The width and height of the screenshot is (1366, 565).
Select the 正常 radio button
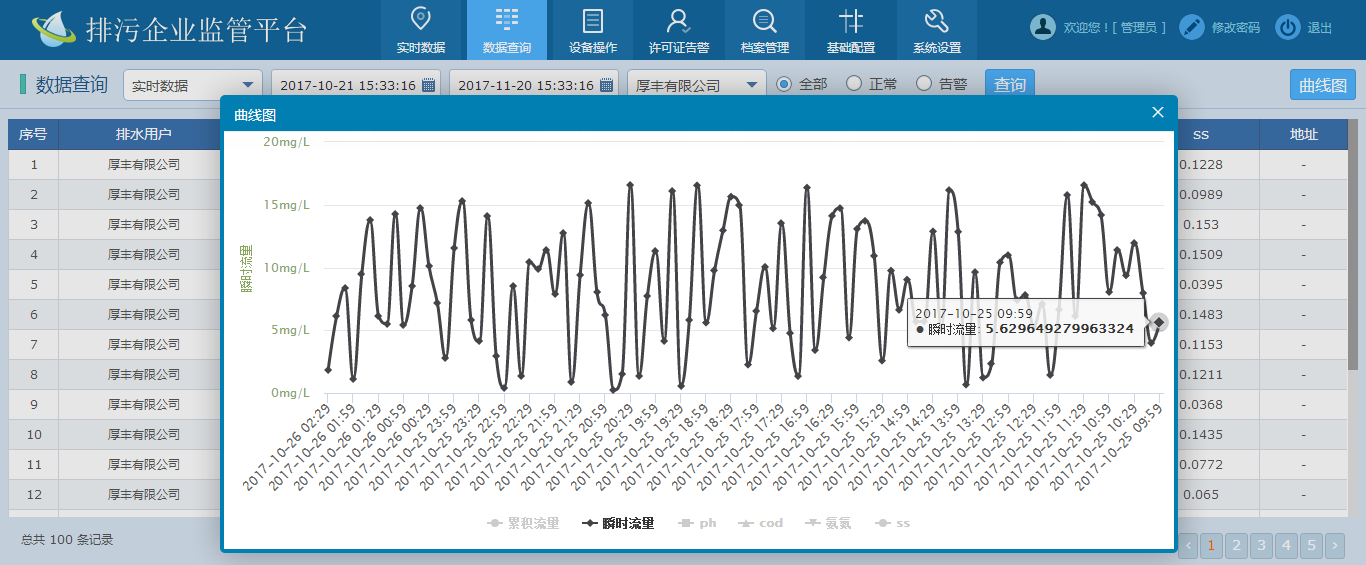(x=854, y=84)
